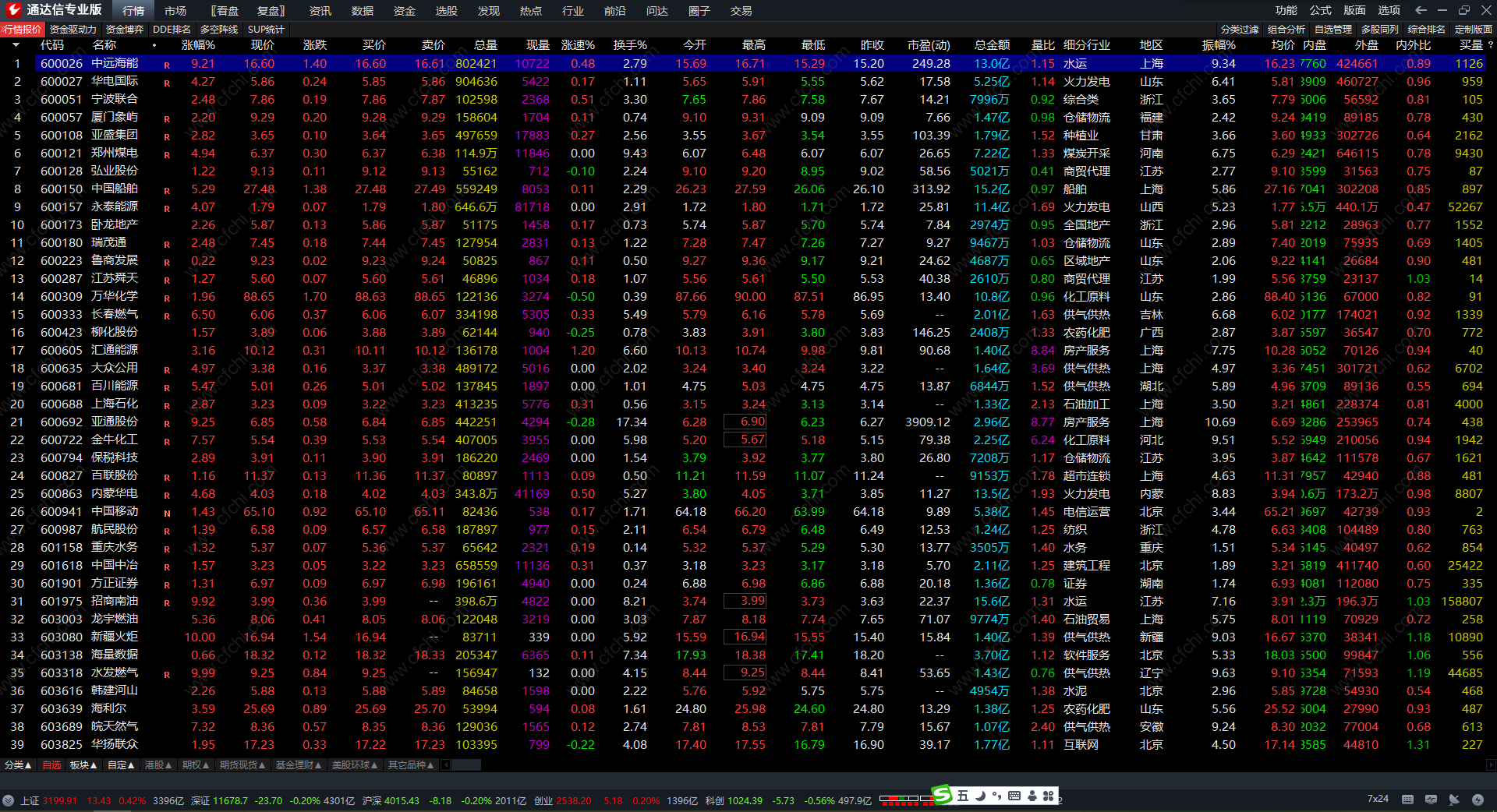Open the Sogou input method S logo
1497x812 pixels.
(943, 795)
